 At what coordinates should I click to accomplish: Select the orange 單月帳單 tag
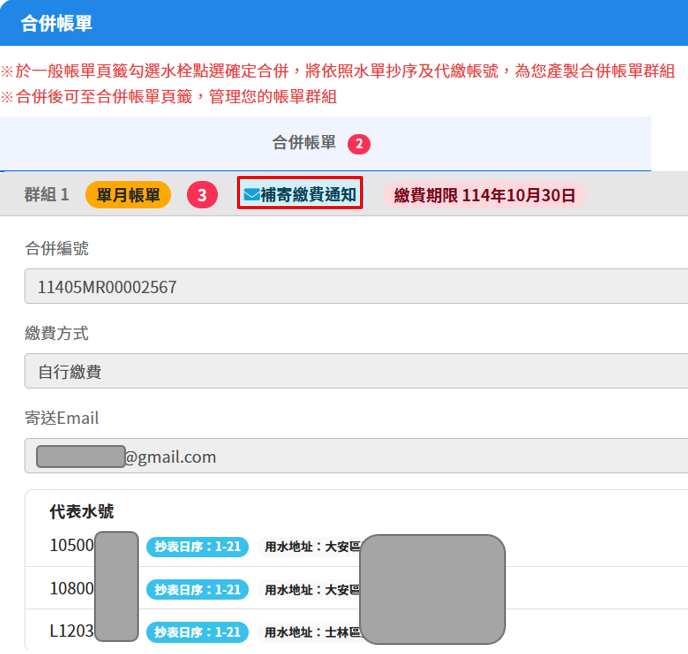point(128,195)
